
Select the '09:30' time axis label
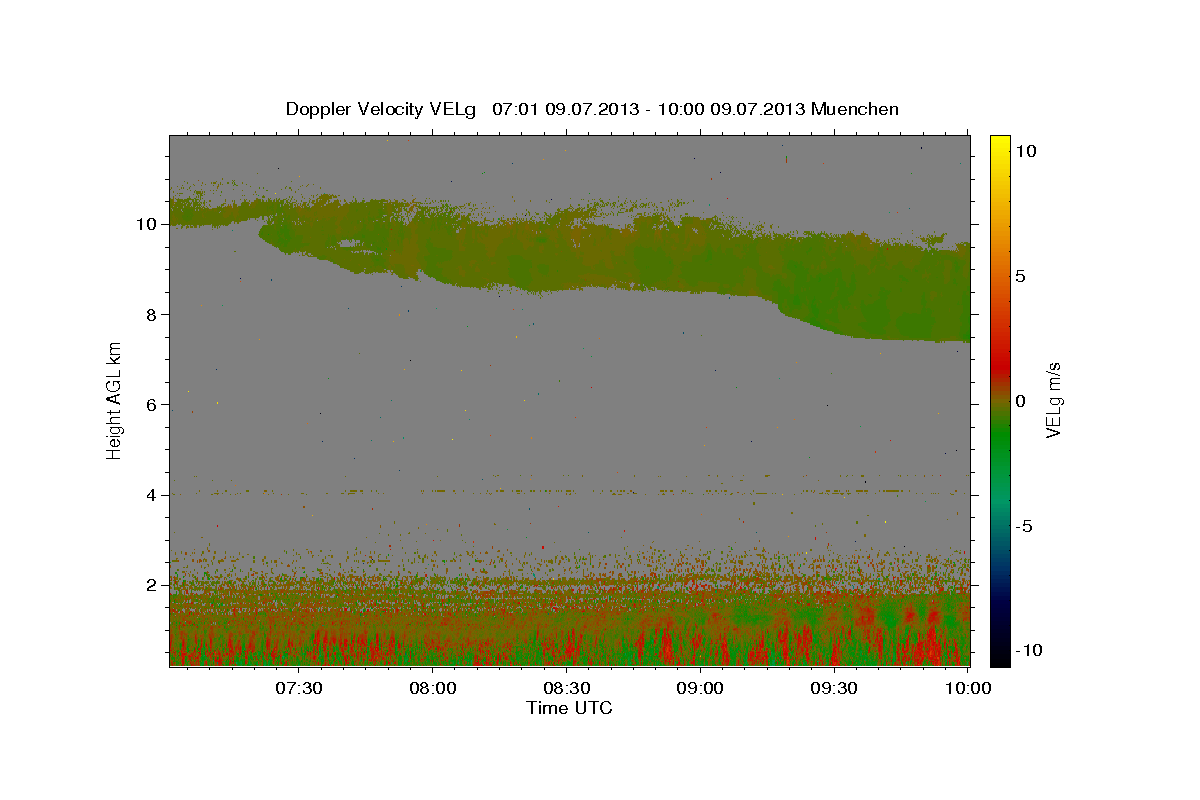(835, 688)
